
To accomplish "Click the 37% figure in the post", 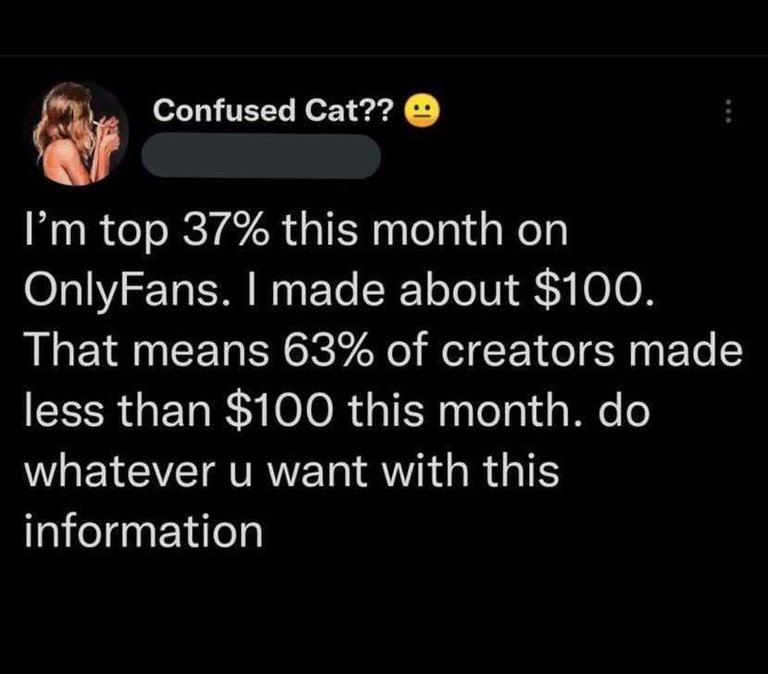I will [x=225, y=231].
